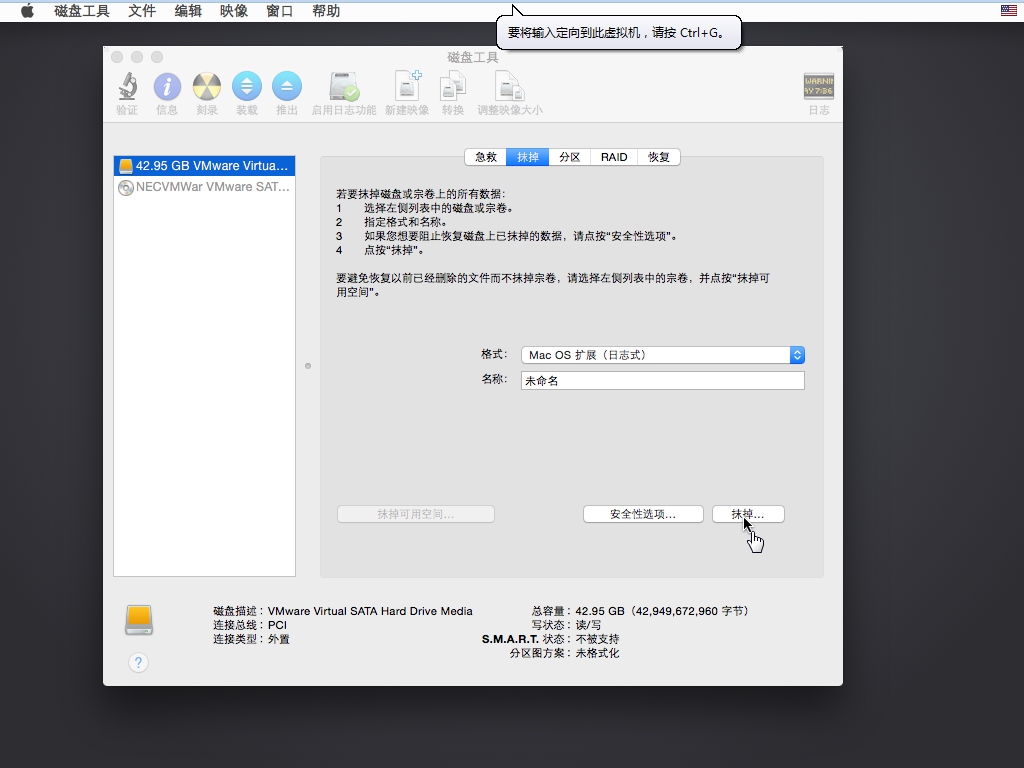Viewport: 1024px width, 768px height.
Task: Open the 帮助 menu
Action: pyautogui.click(x=326, y=11)
